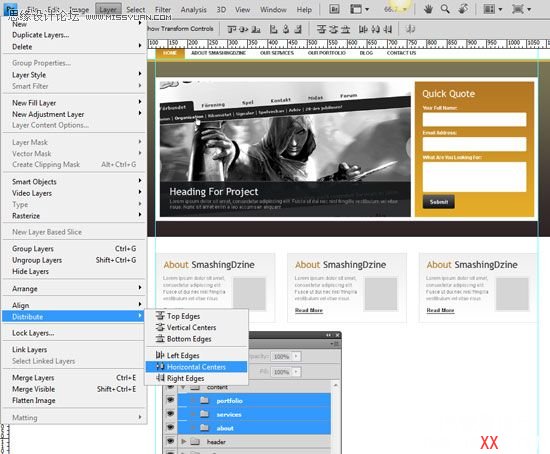This screenshot has width=550, height=454.
Task: Select the about layer group
Action: pos(254,428)
